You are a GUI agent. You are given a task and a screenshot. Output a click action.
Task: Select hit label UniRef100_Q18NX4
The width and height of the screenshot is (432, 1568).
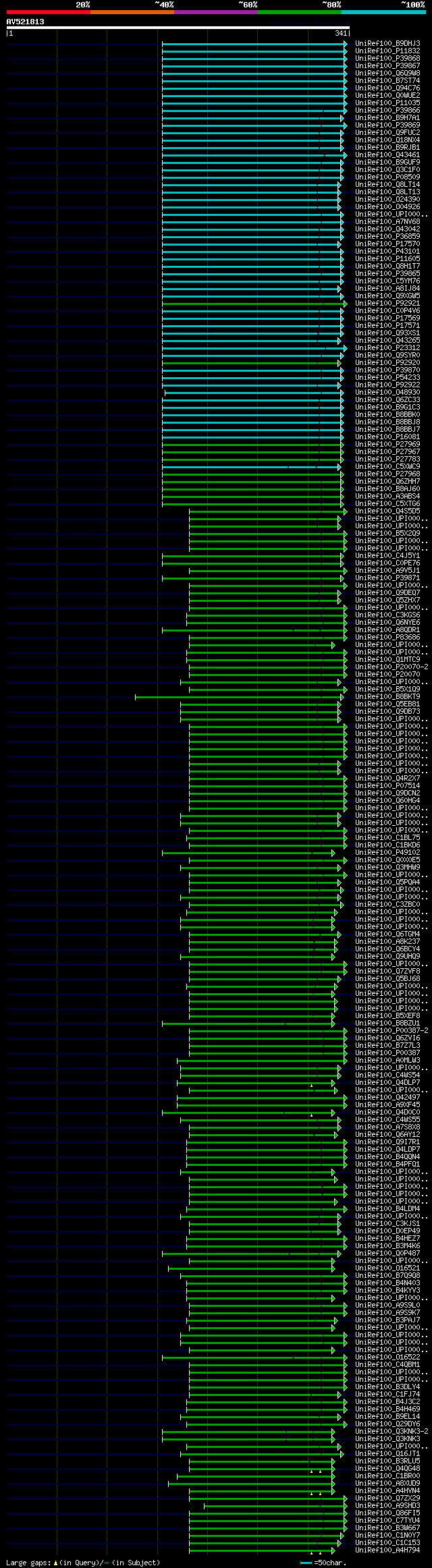coord(387,140)
